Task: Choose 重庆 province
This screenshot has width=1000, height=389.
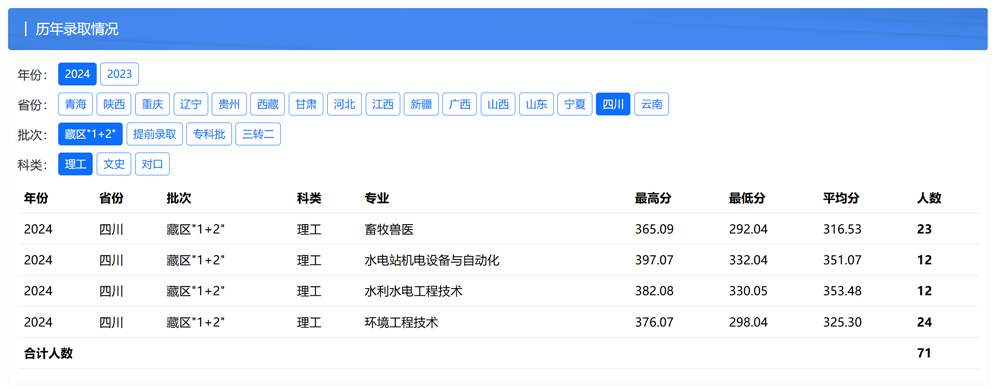Action: click(x=152, y=105)
